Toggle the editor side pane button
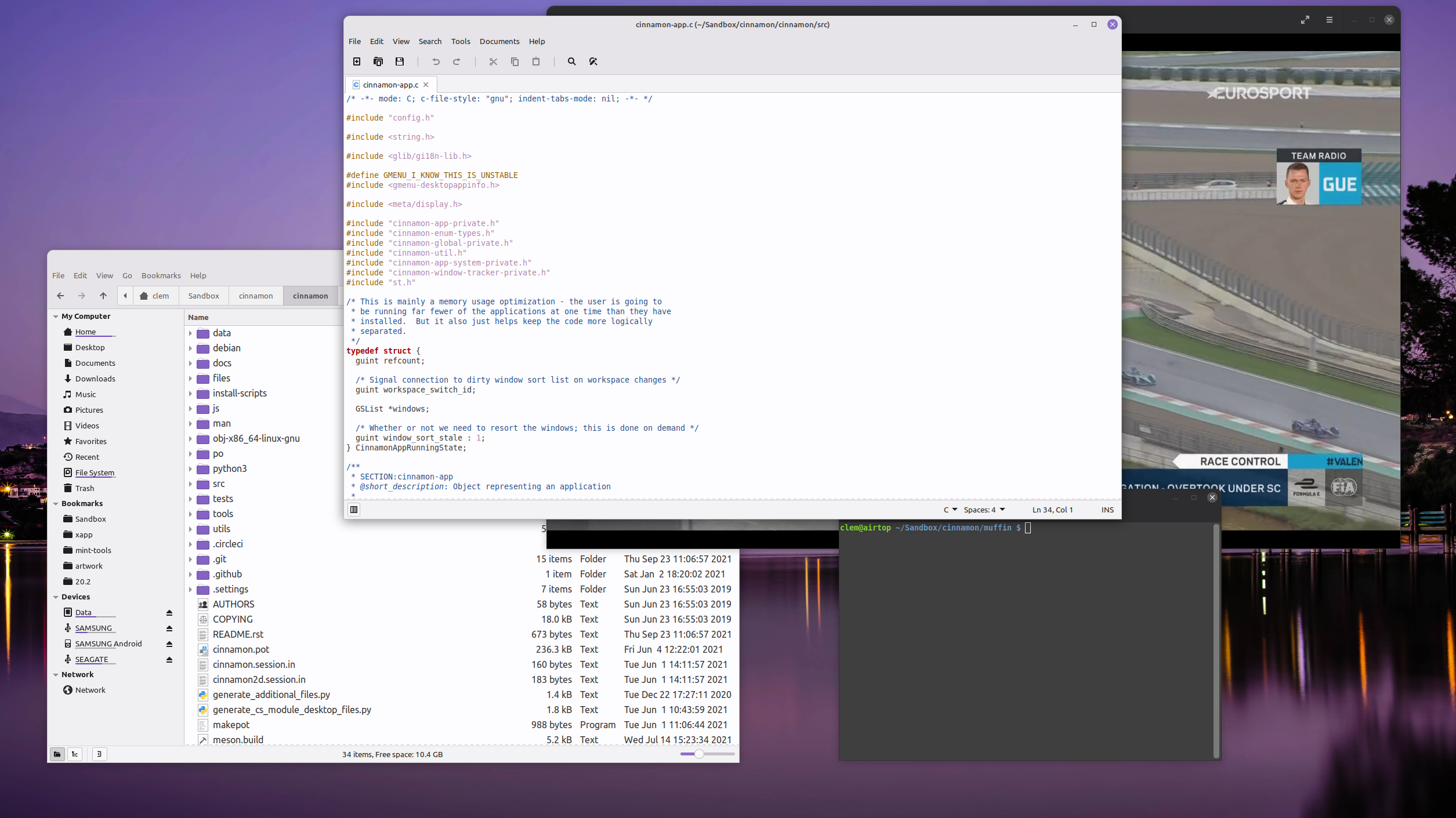 [x=354, y=510]
